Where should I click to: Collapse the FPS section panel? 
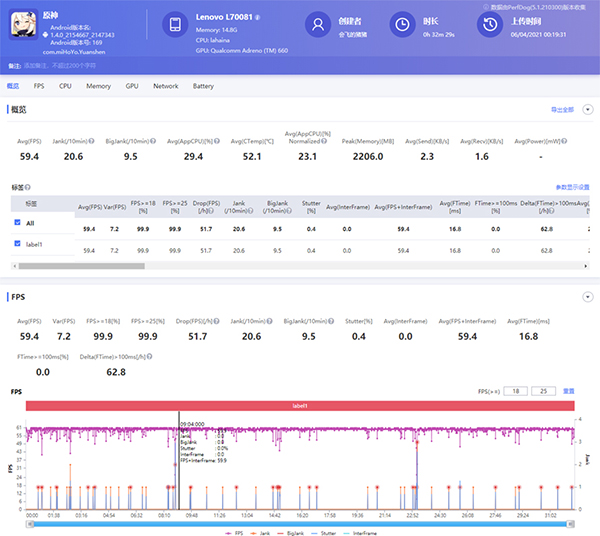point(587,297)
